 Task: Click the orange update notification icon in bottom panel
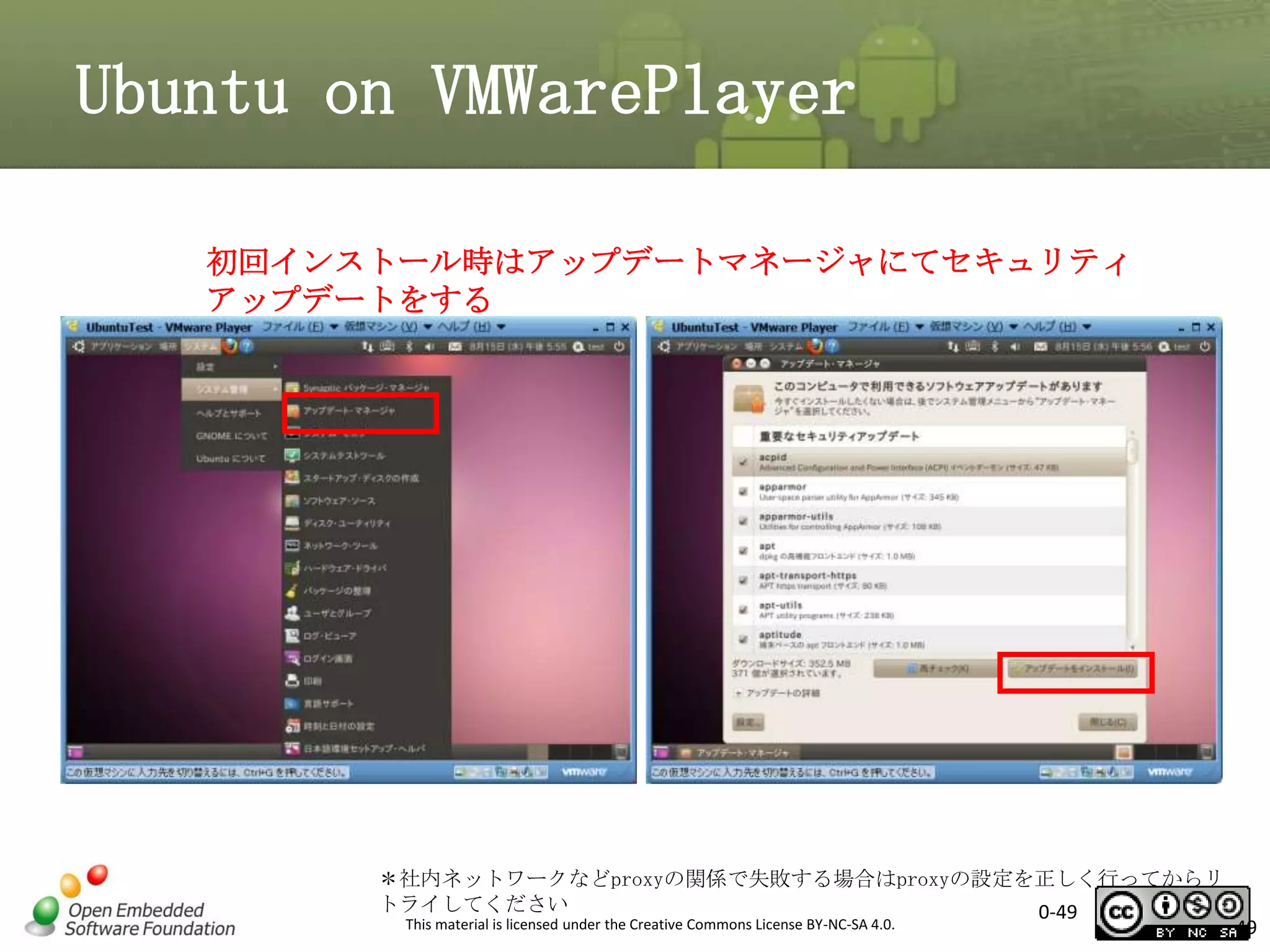pos(1124,752)
